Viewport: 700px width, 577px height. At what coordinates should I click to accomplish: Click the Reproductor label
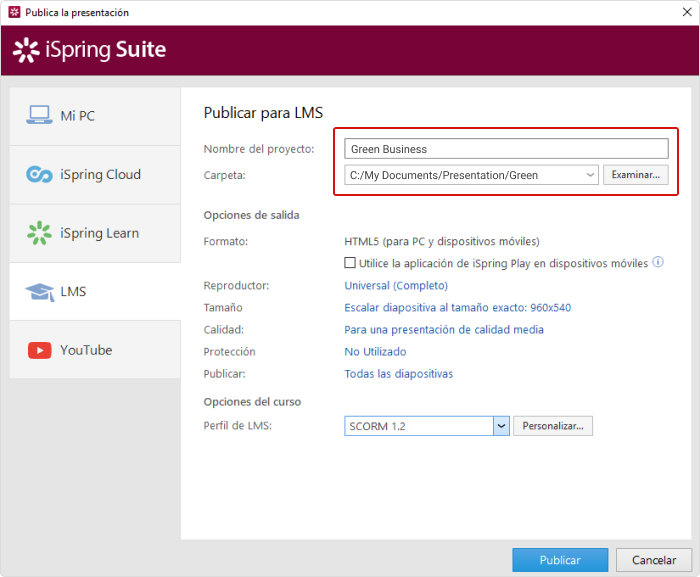point(236,285)
